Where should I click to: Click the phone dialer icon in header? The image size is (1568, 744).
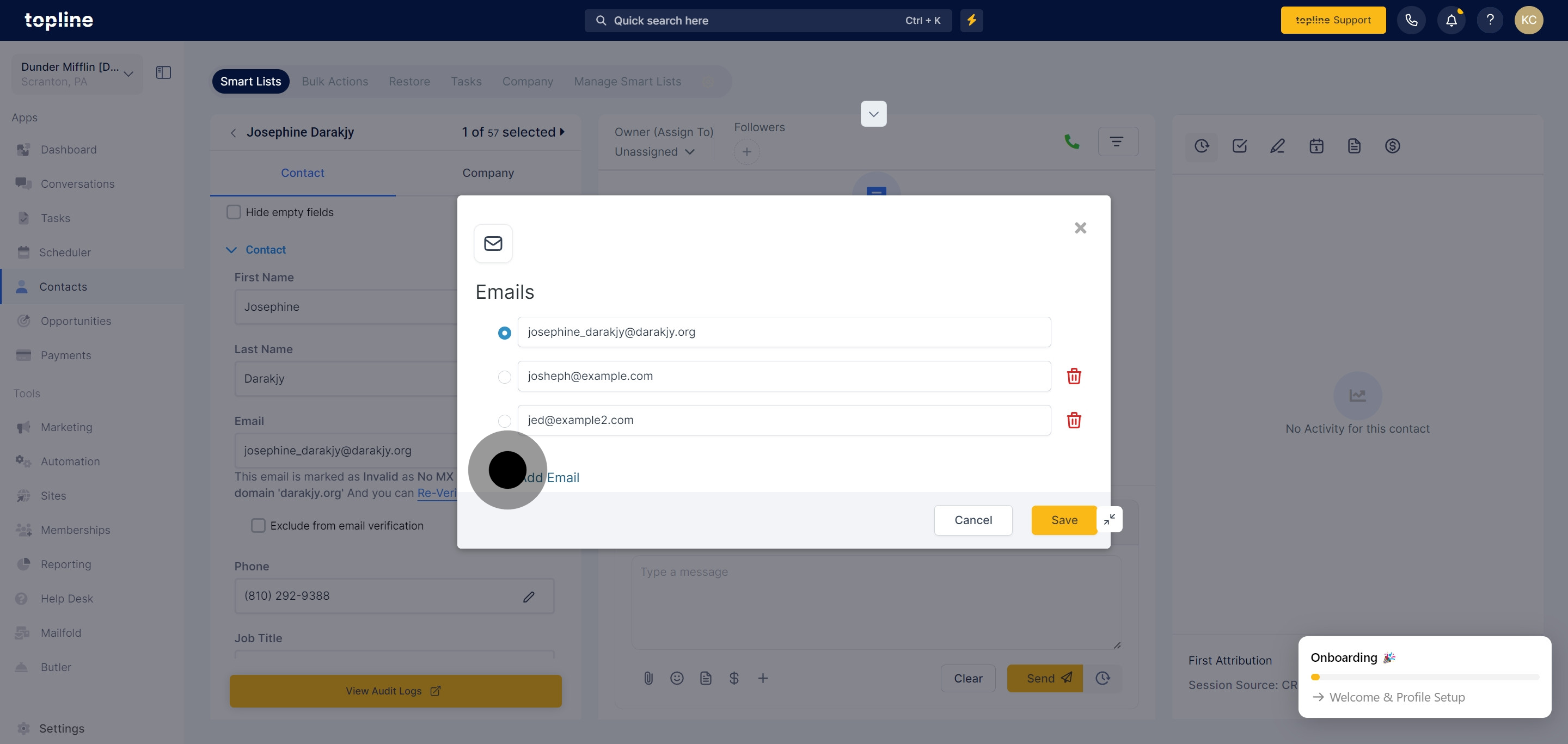(1411, 20)
